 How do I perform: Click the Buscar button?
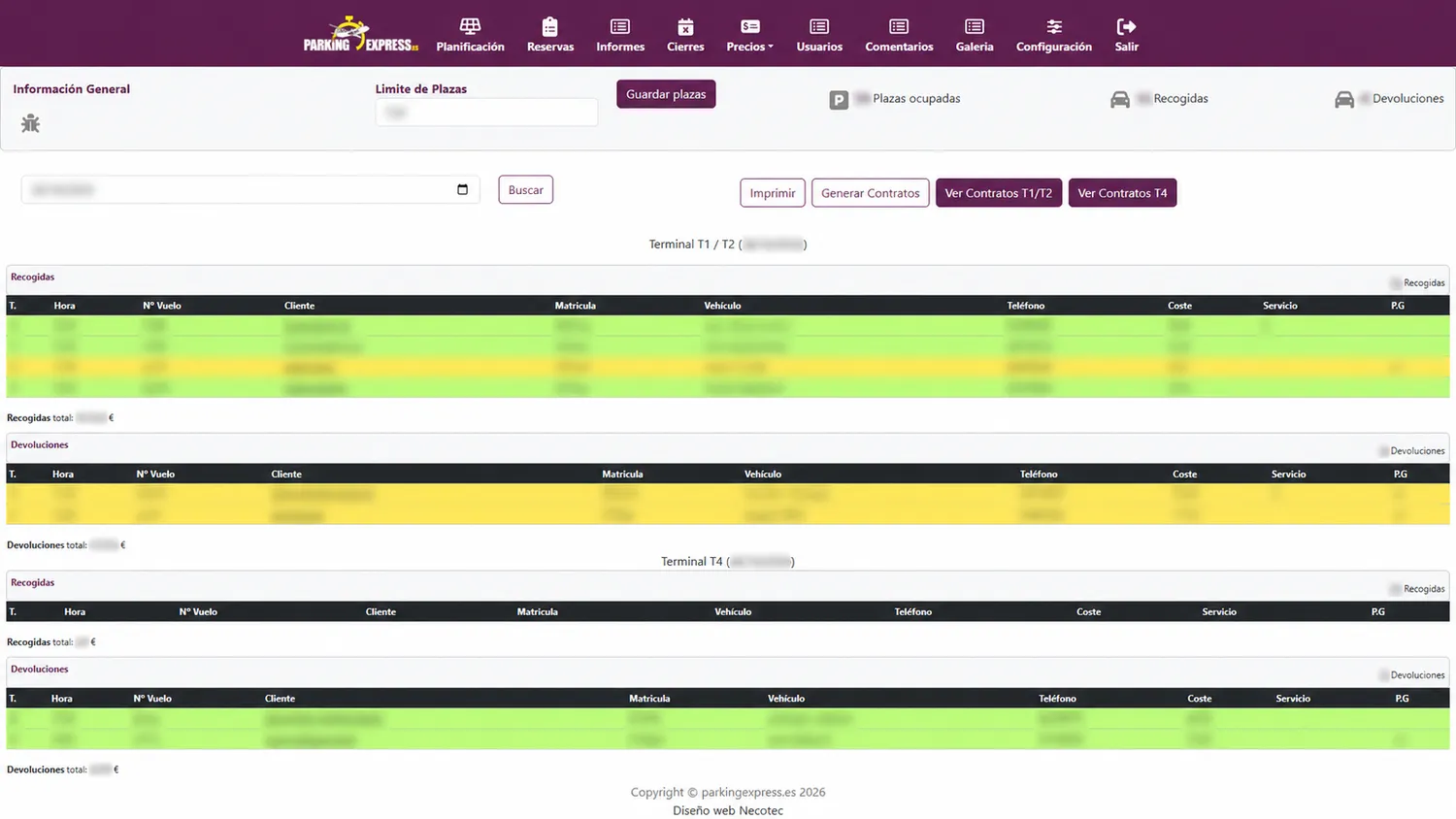pyautogui.click(x=526, y=190)
